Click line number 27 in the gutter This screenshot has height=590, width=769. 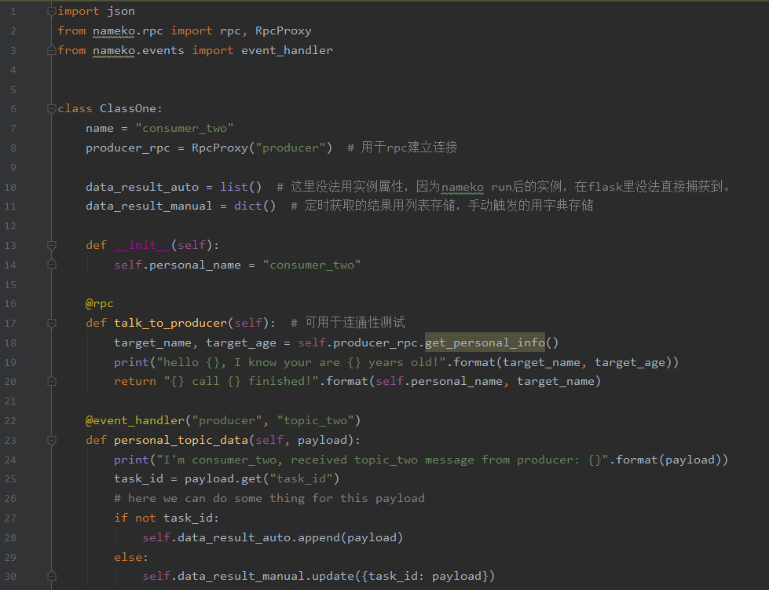[10, 518]
